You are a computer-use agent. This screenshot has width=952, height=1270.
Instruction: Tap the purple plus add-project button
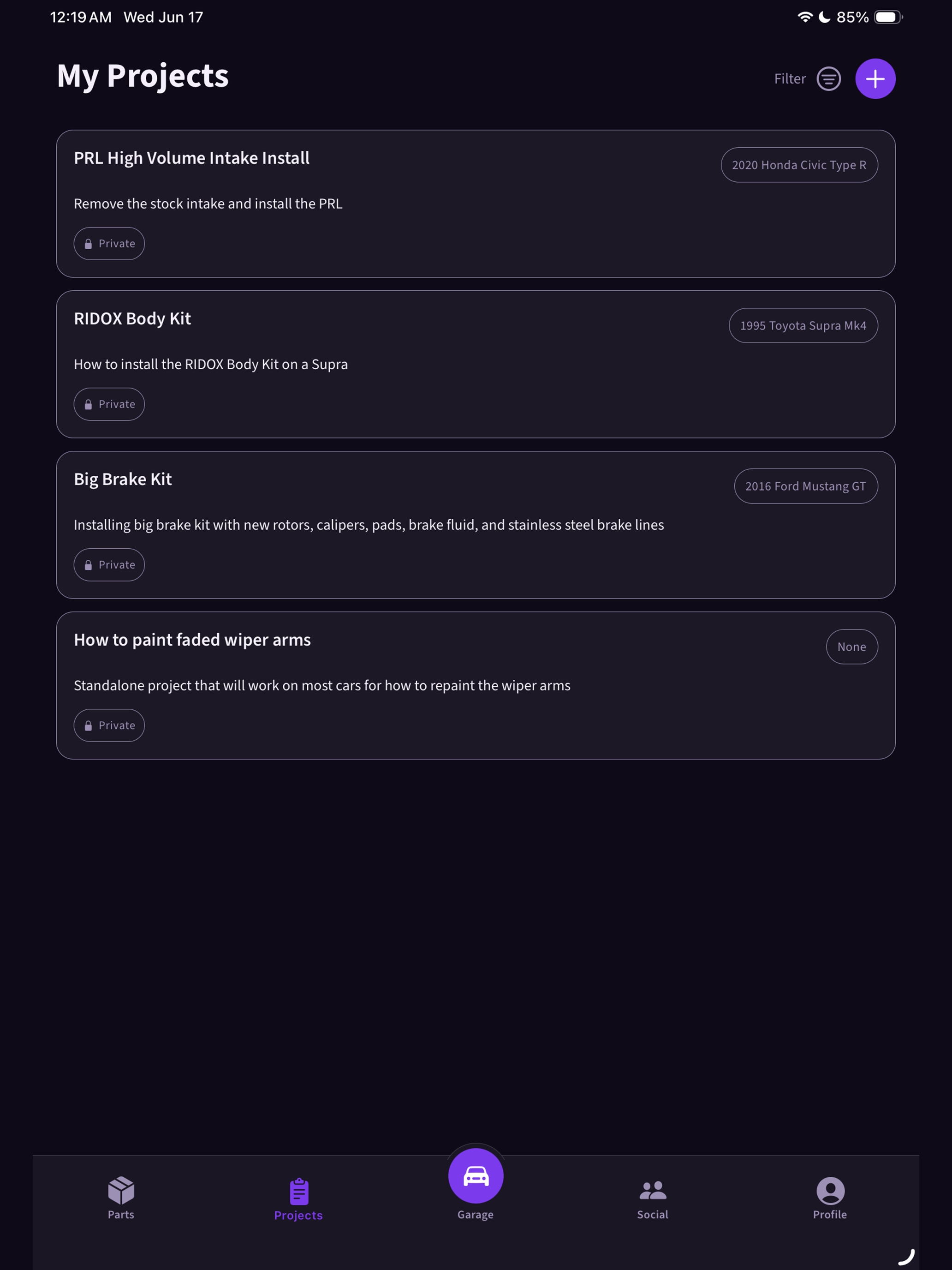pos(875,78)
